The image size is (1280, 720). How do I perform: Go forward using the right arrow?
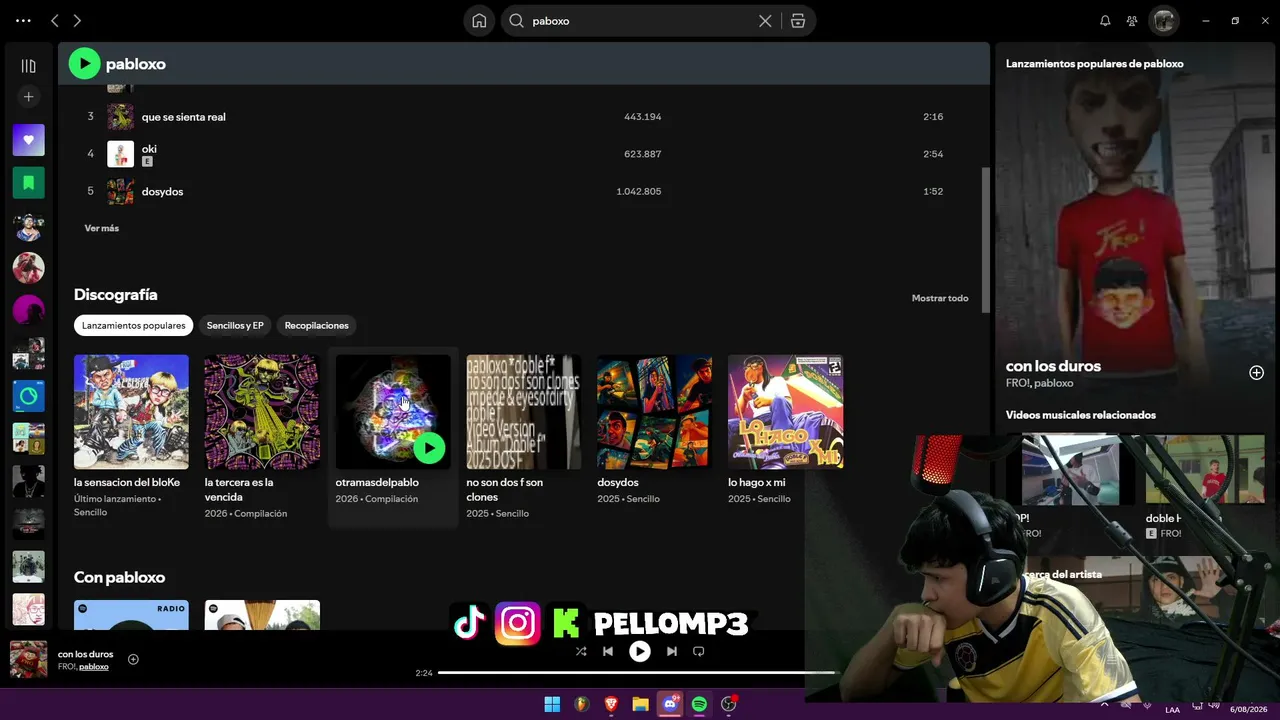[77, 20]
